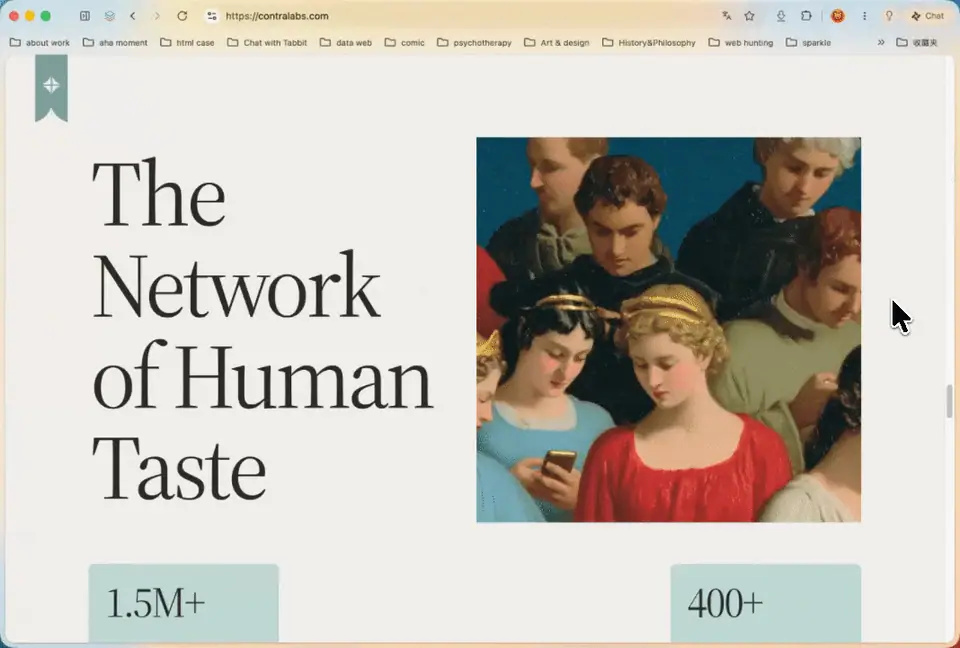This screenshot has height=648, width=960.
Task: Open the 'Art & design' bookmark folder
Action: point(557,42)
